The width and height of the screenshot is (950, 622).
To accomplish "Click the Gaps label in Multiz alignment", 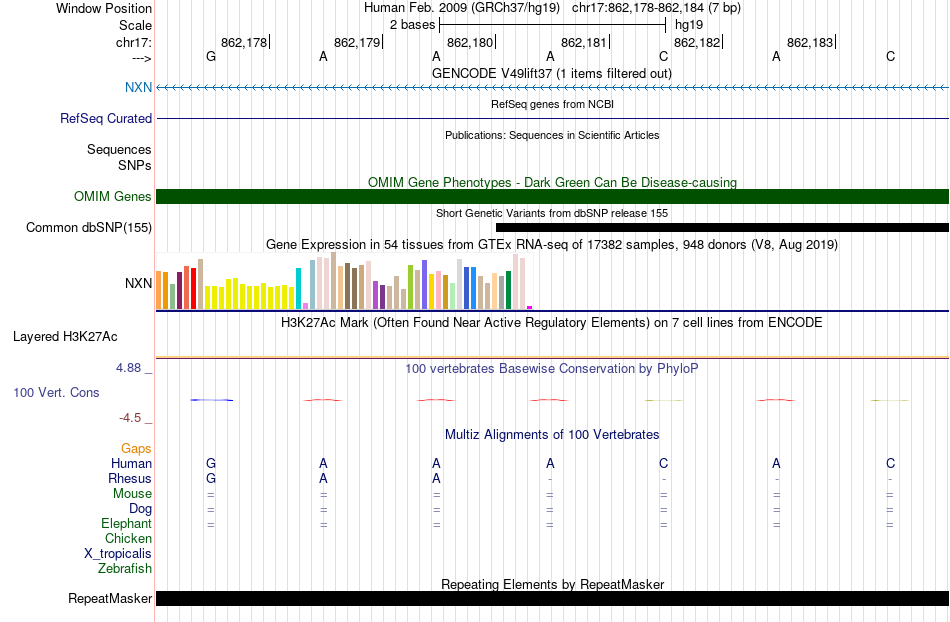I will click(x=136, y=448).
